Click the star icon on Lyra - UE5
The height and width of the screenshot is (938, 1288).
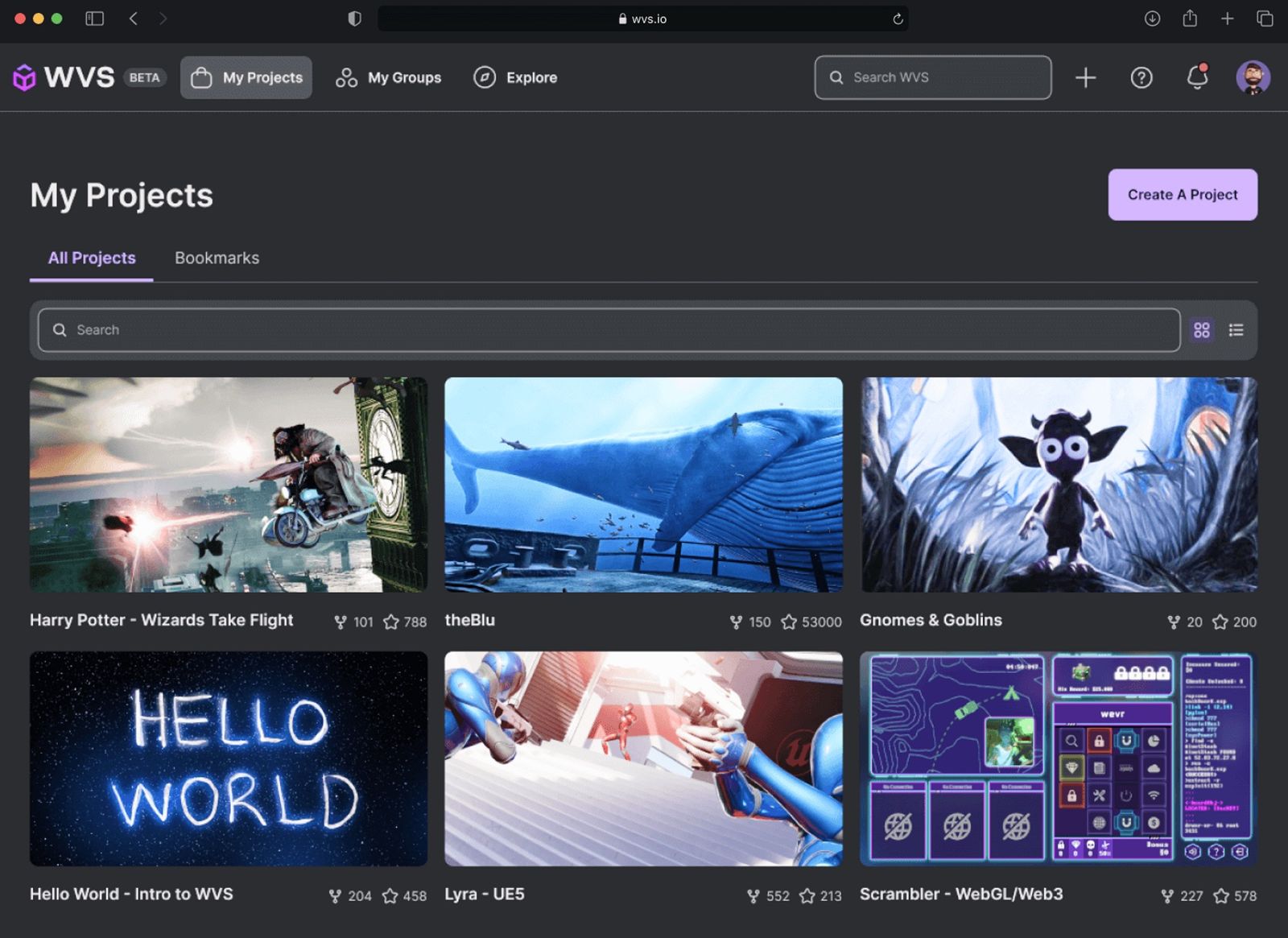807,895
